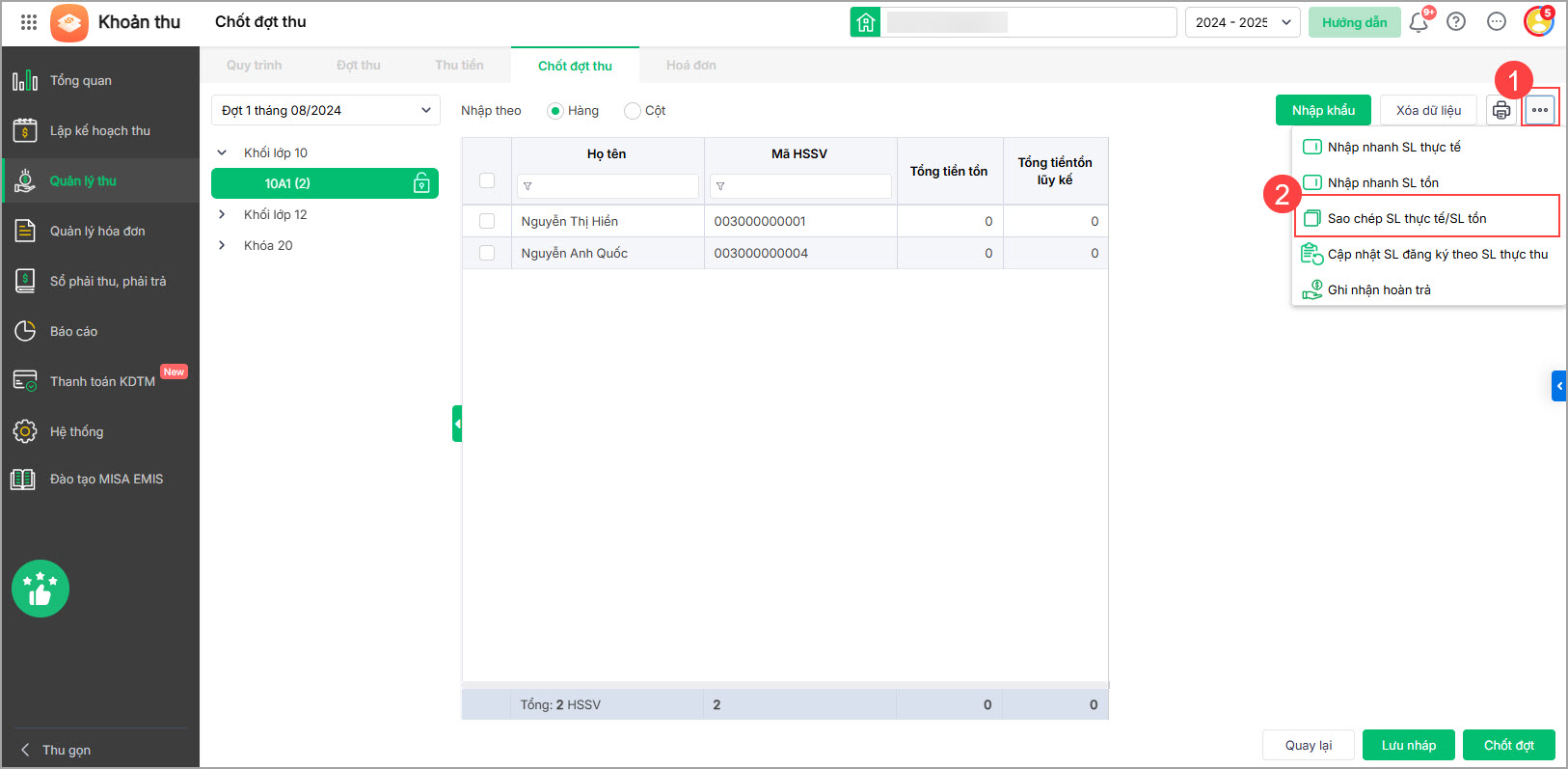Tick the select-all header checkbox
Screen dimensions: 1568x769
coord(487,180)
